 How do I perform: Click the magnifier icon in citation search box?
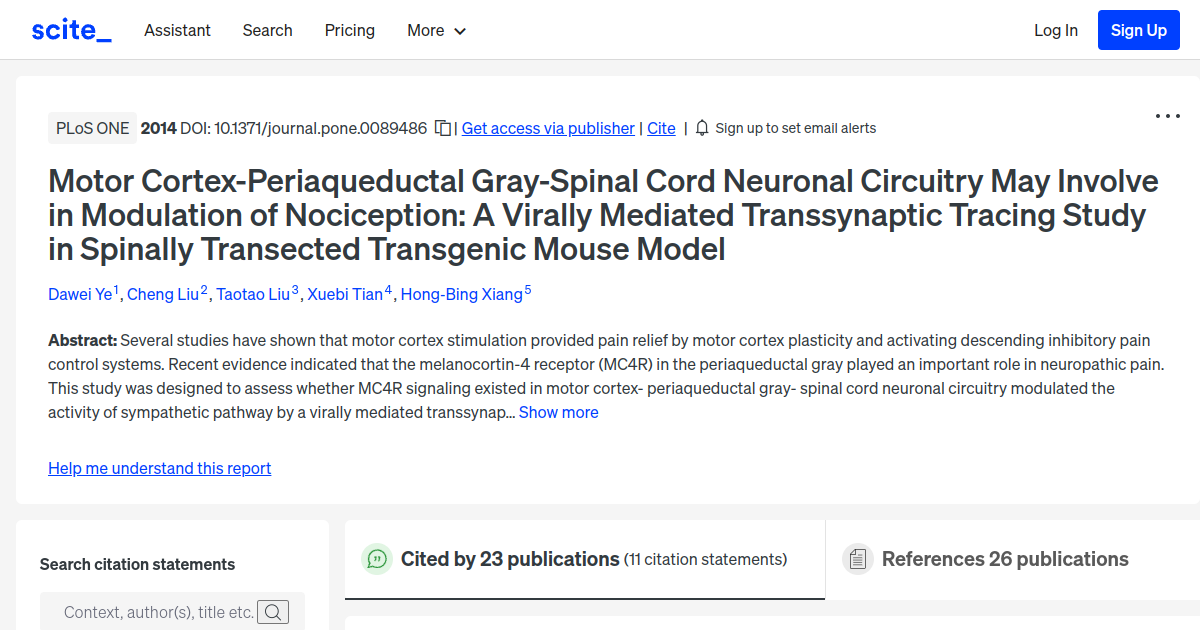point(273,611)
